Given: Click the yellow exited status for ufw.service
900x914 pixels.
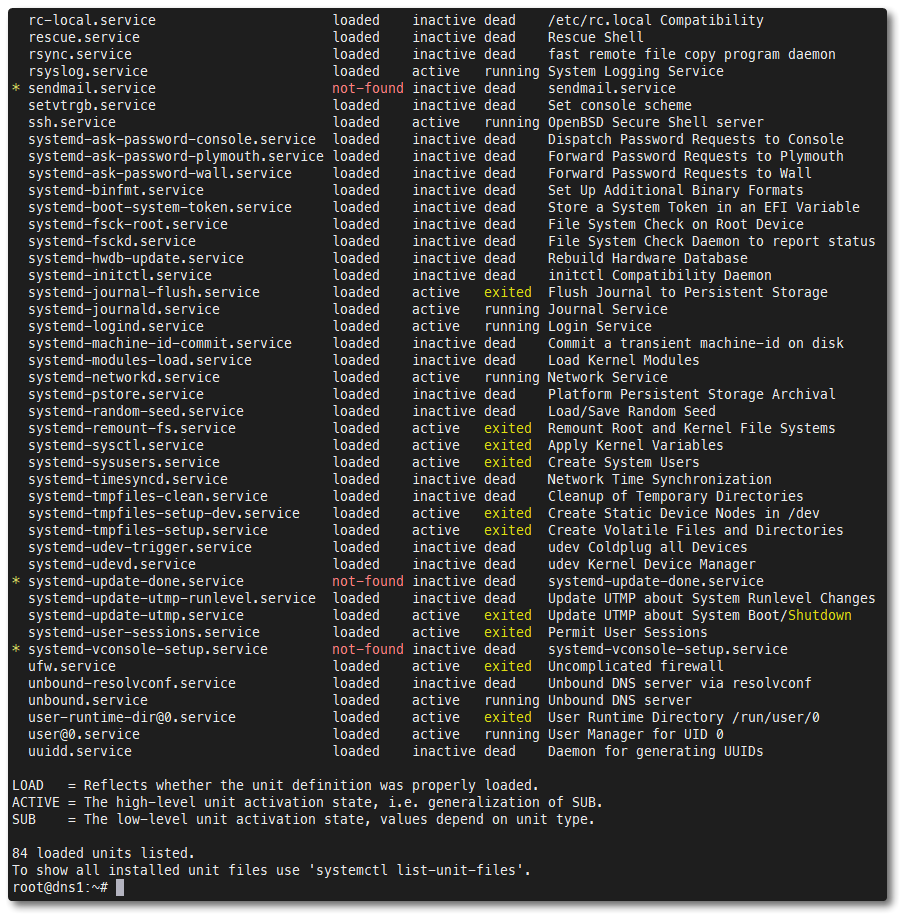Looking at the screenshot, I should (x=507, y=666).
